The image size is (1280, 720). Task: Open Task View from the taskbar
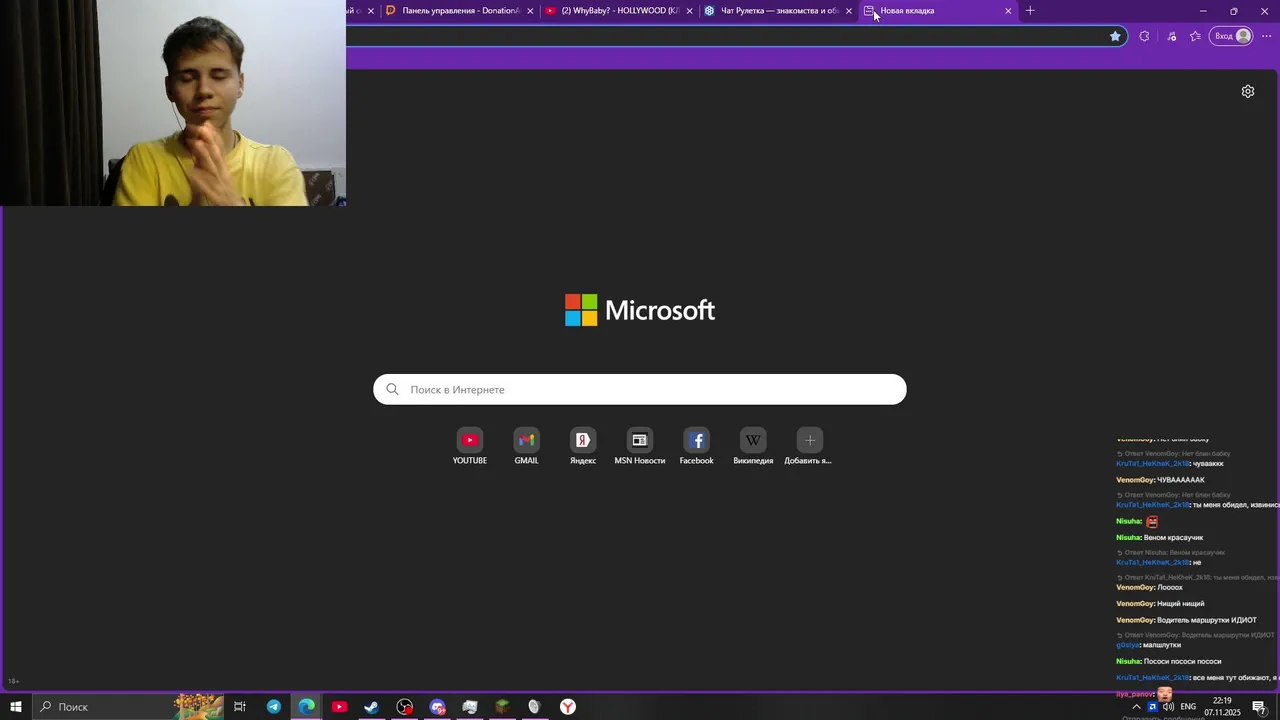click(x=240, y=707)
